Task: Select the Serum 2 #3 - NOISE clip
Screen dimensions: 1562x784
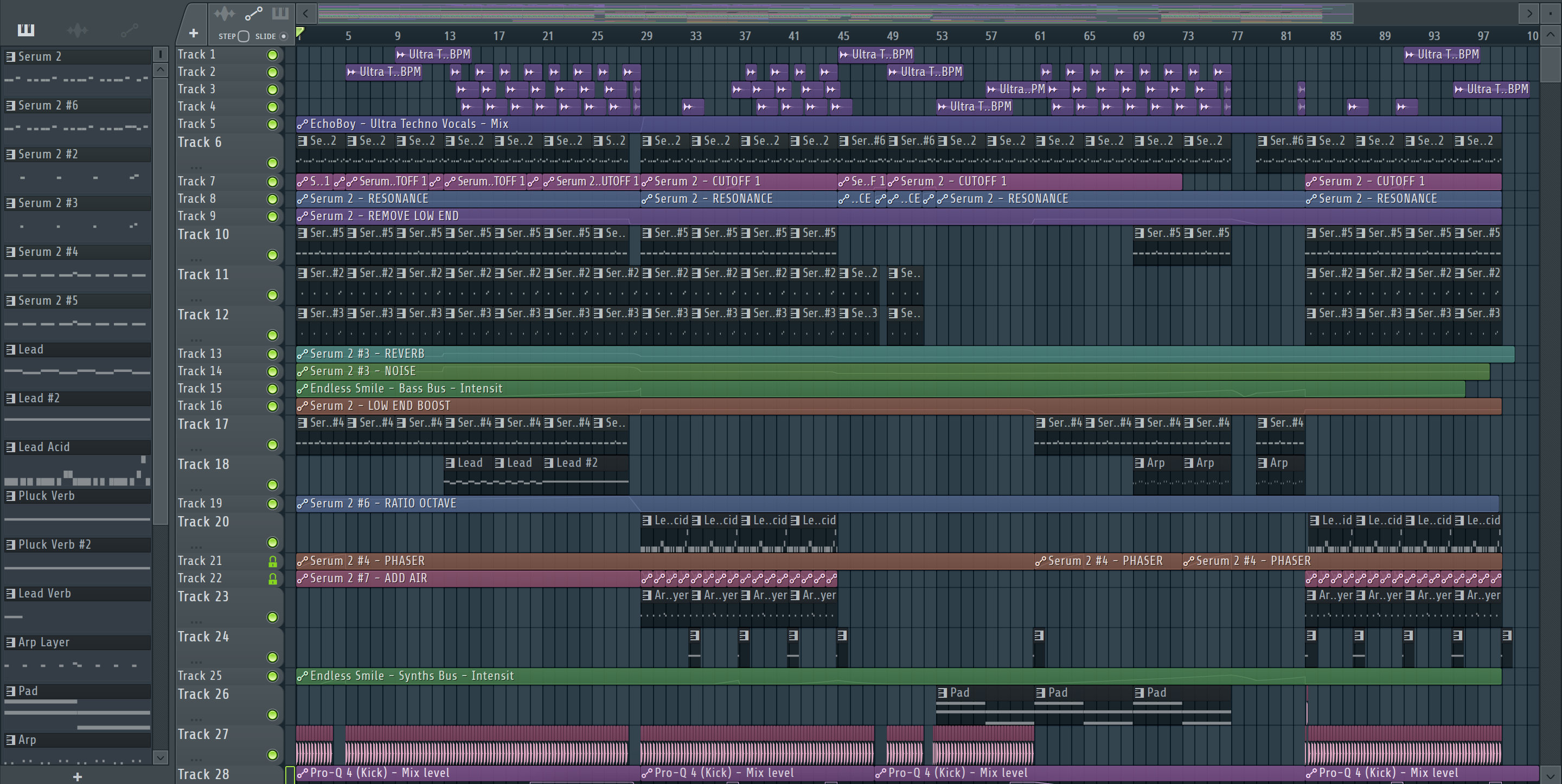Action: [x=893, y=372]
